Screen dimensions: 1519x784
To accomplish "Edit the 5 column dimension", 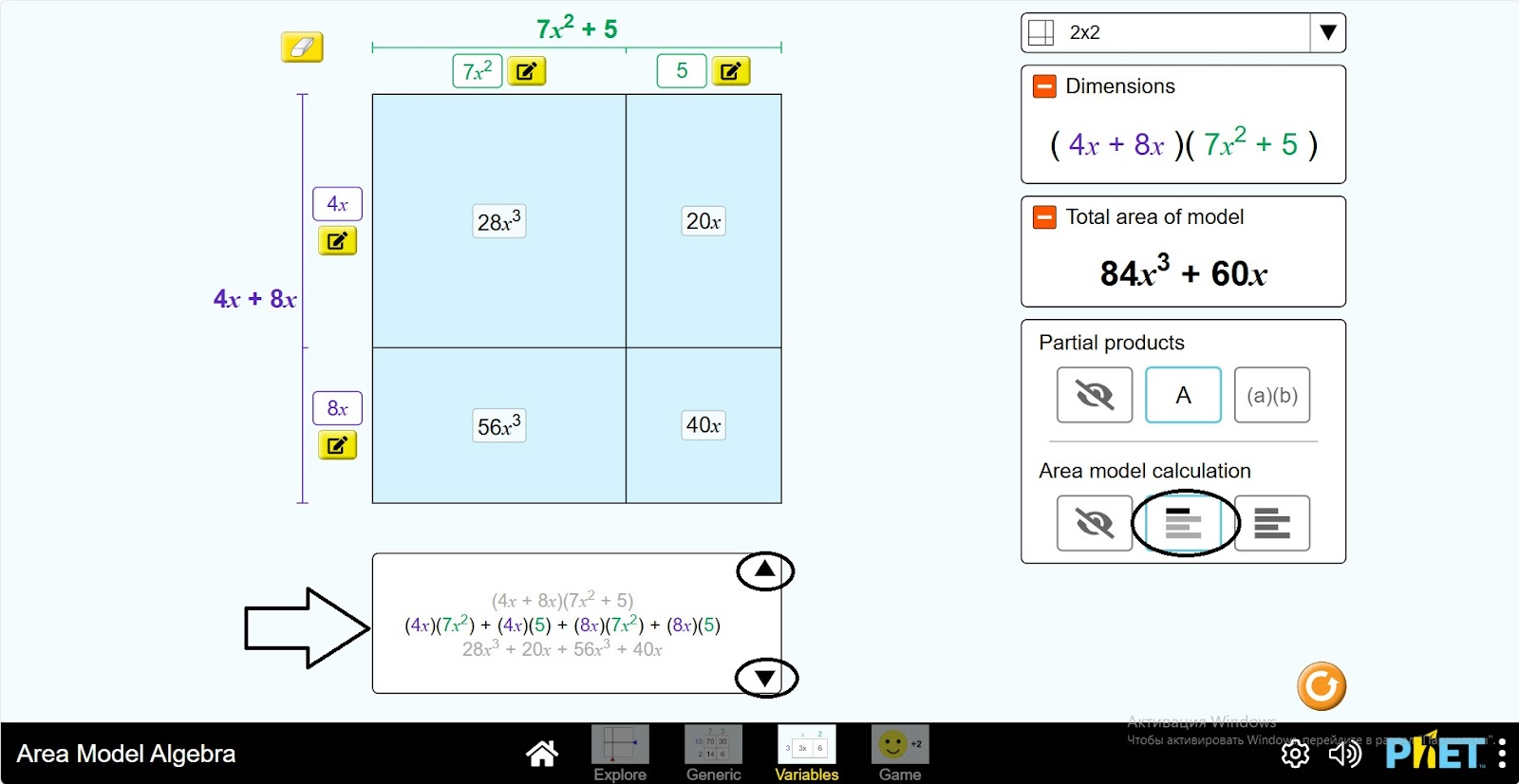I will (x=730, y=71).
